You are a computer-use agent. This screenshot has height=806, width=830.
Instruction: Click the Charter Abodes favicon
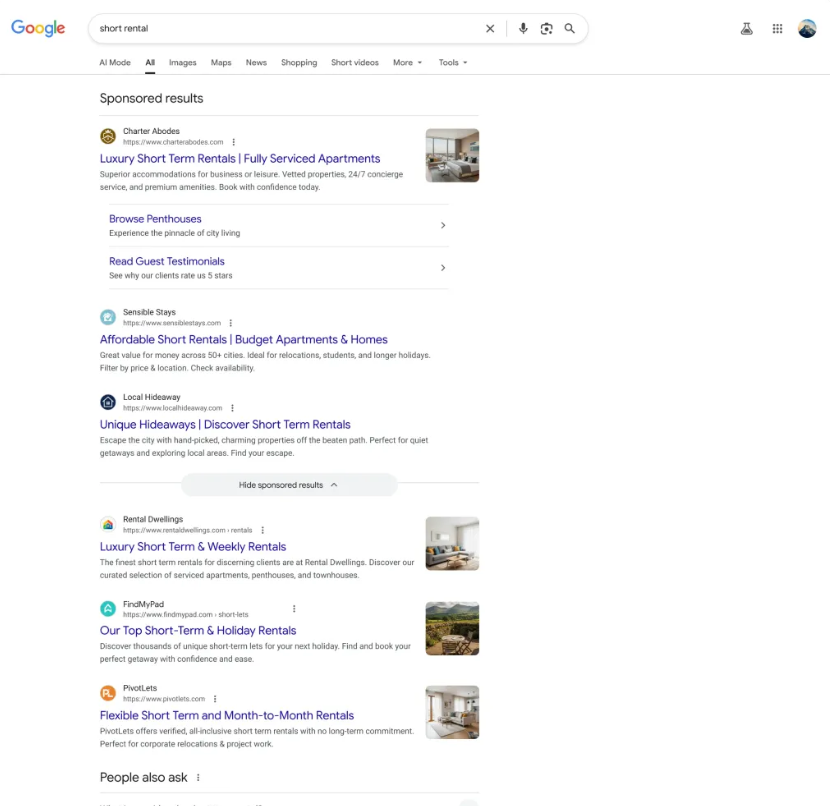(107, 136)
